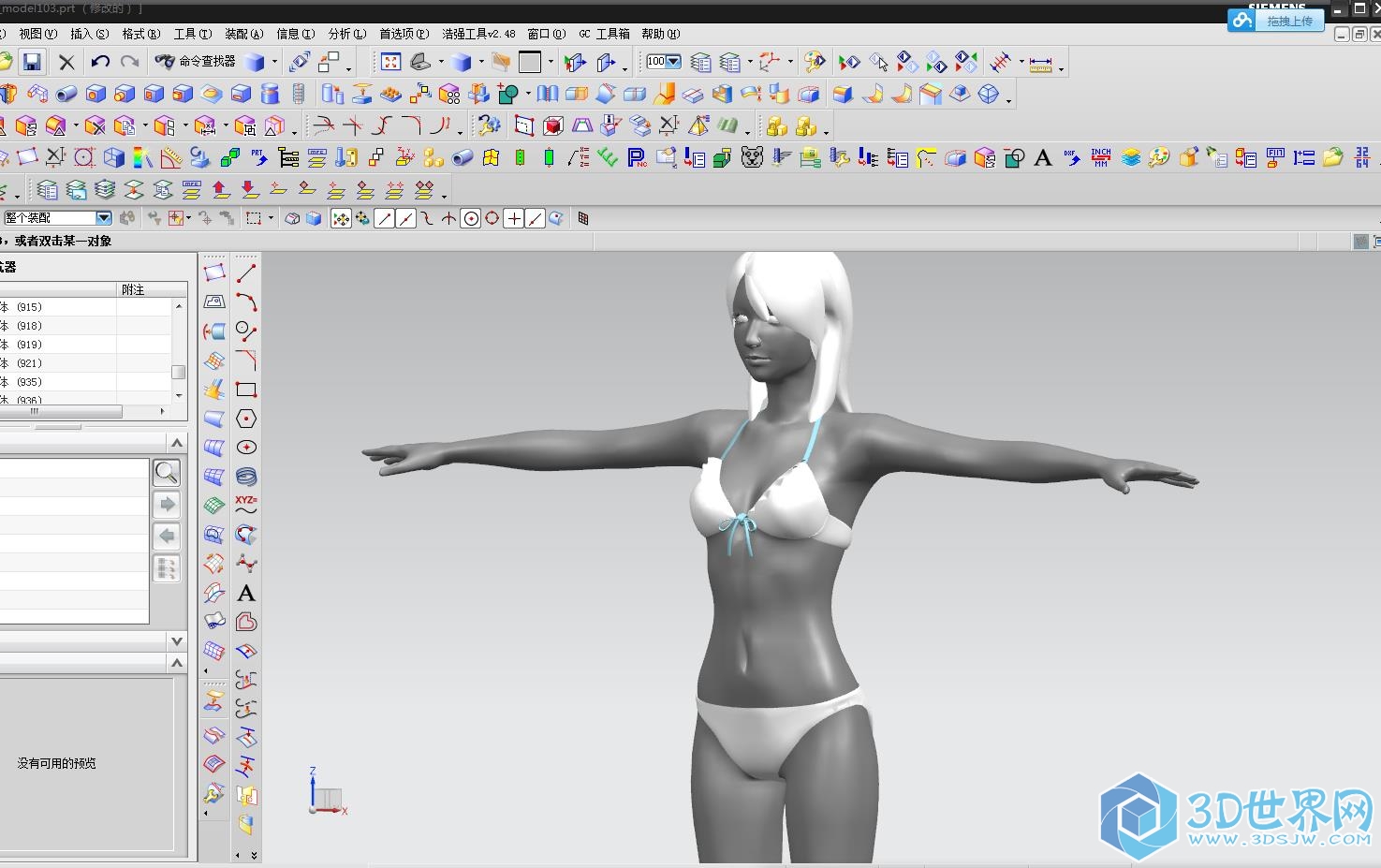Viewport: 1381px width, 868px height.
Task: Toggle the quadrant point snap option
Action: pyautogui.click(x=492, y=218)
